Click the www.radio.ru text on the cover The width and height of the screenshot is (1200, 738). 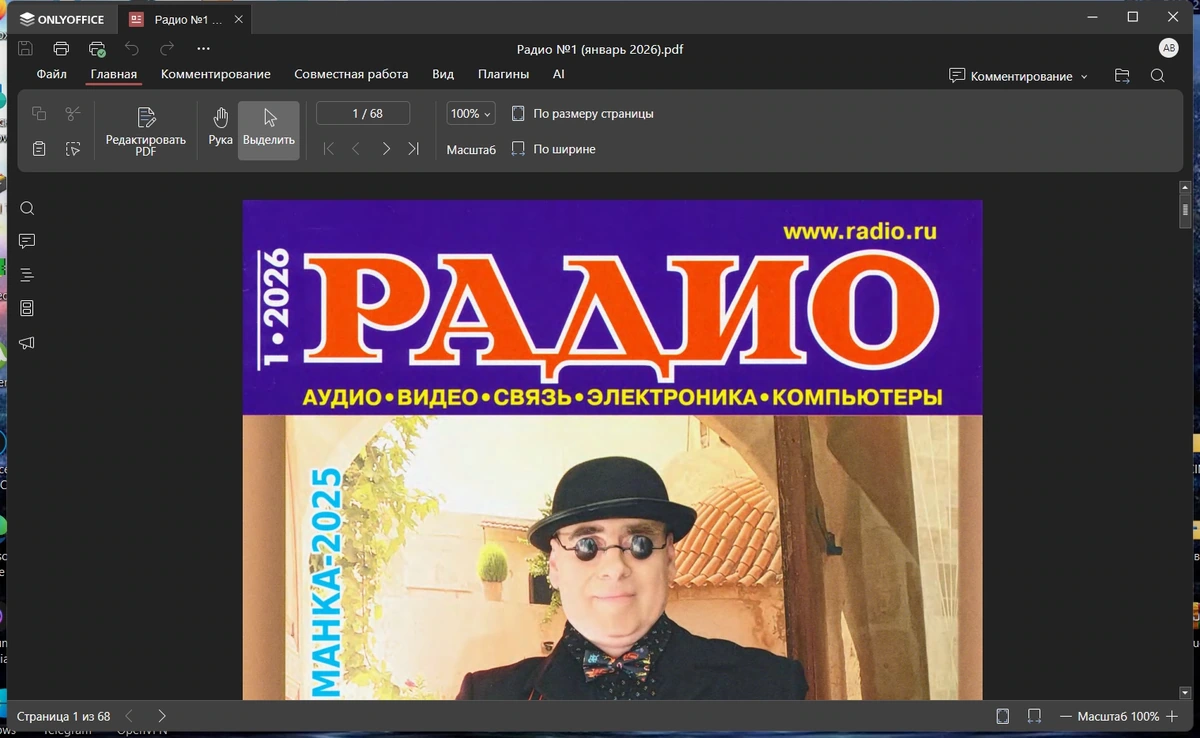tap(859, 231)
